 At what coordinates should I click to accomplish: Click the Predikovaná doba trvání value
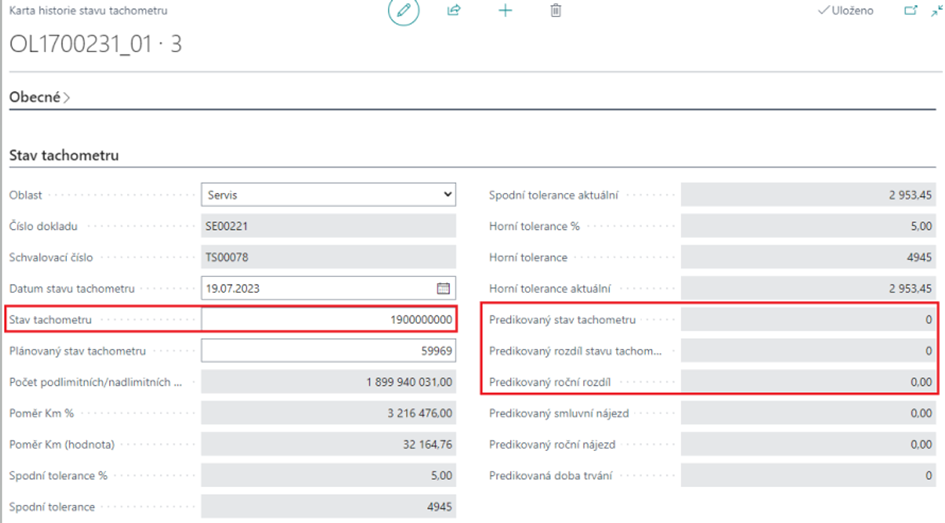pyautogui.click(x=808, y=476)
